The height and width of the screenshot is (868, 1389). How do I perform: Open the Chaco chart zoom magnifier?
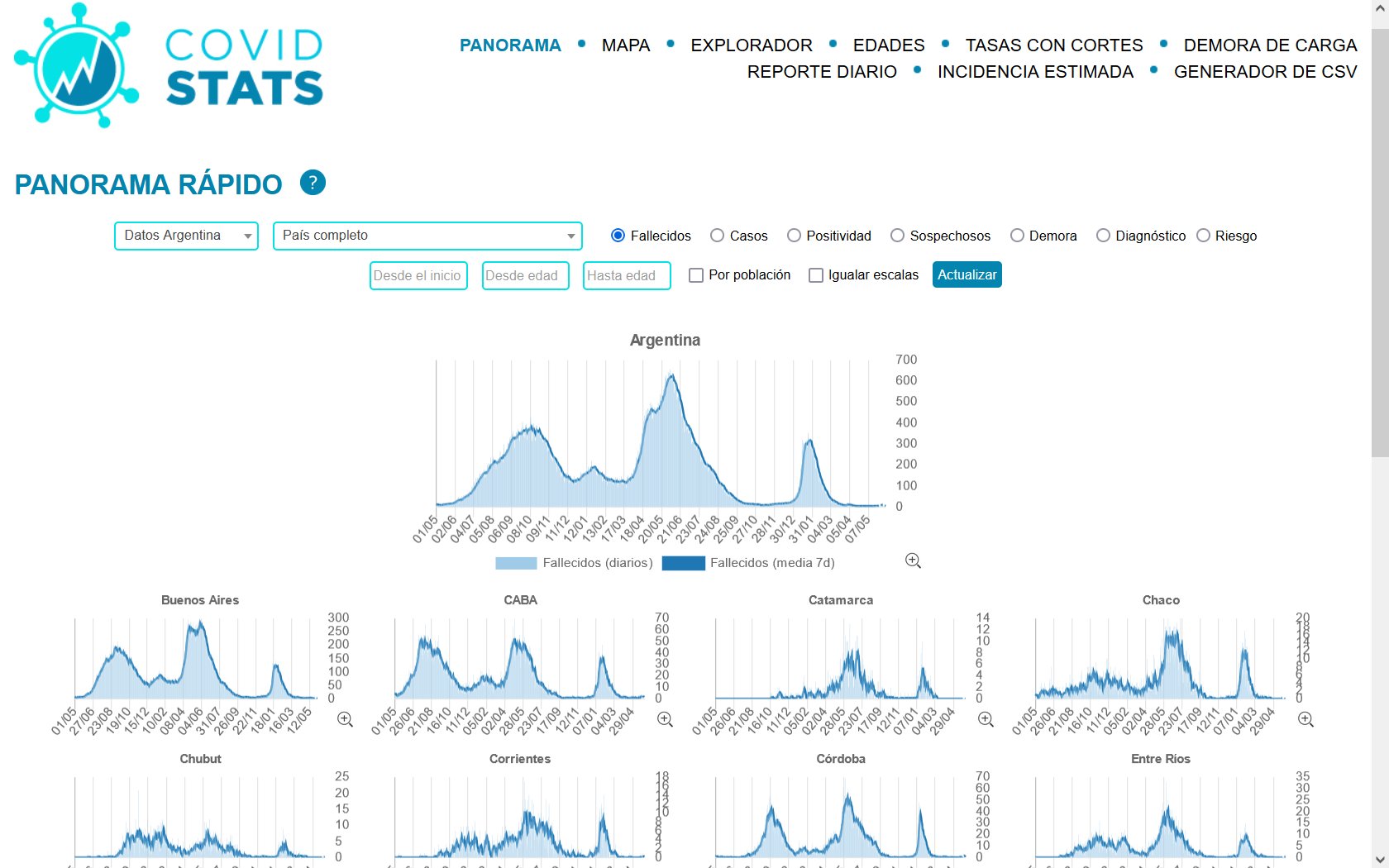(x=1305, y=719)
